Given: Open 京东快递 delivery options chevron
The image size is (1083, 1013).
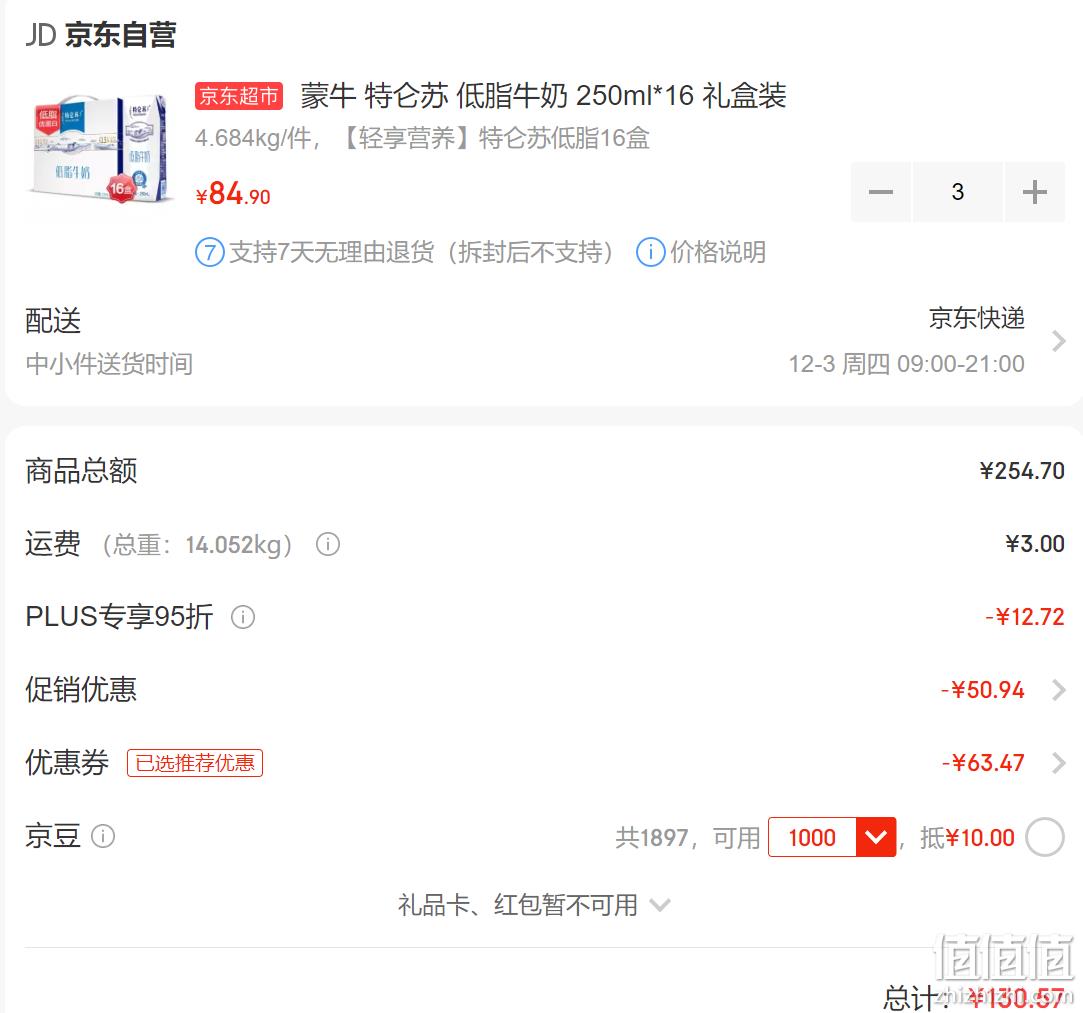Looking at the screenshot, I should point(1057,340).
